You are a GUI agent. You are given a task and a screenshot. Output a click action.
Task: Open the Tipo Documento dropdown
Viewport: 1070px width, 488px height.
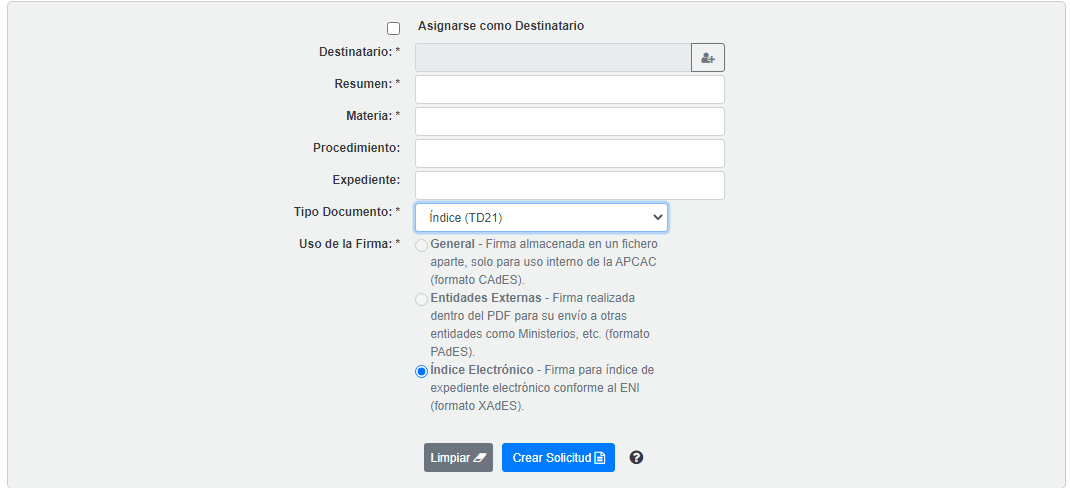point(541,218)
